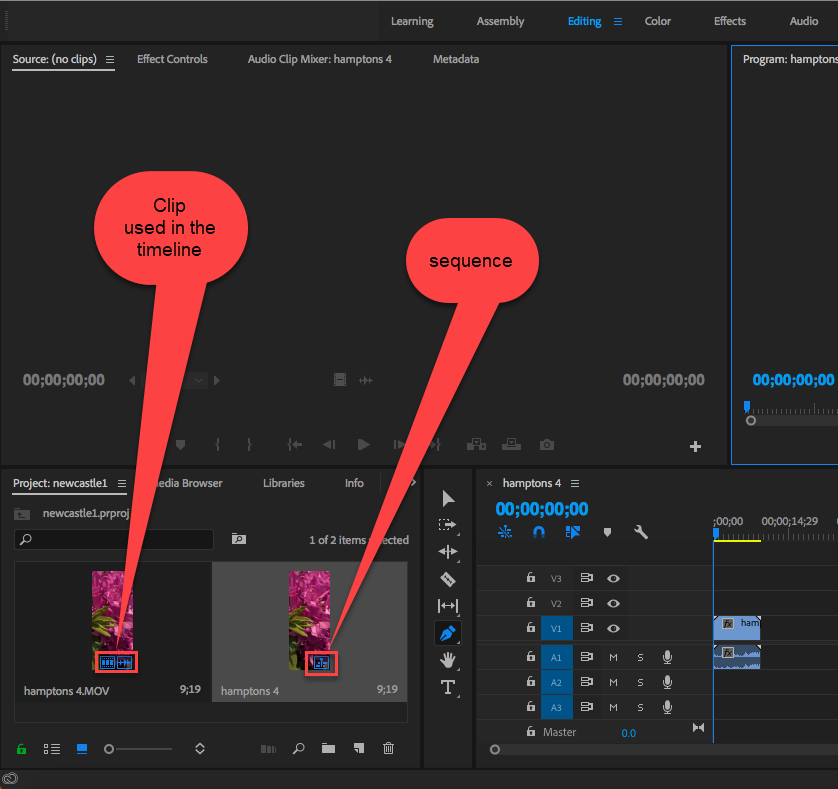838x789 pixels.
Task: Toggle lock on track V1
Action: [x=531, y=627]
